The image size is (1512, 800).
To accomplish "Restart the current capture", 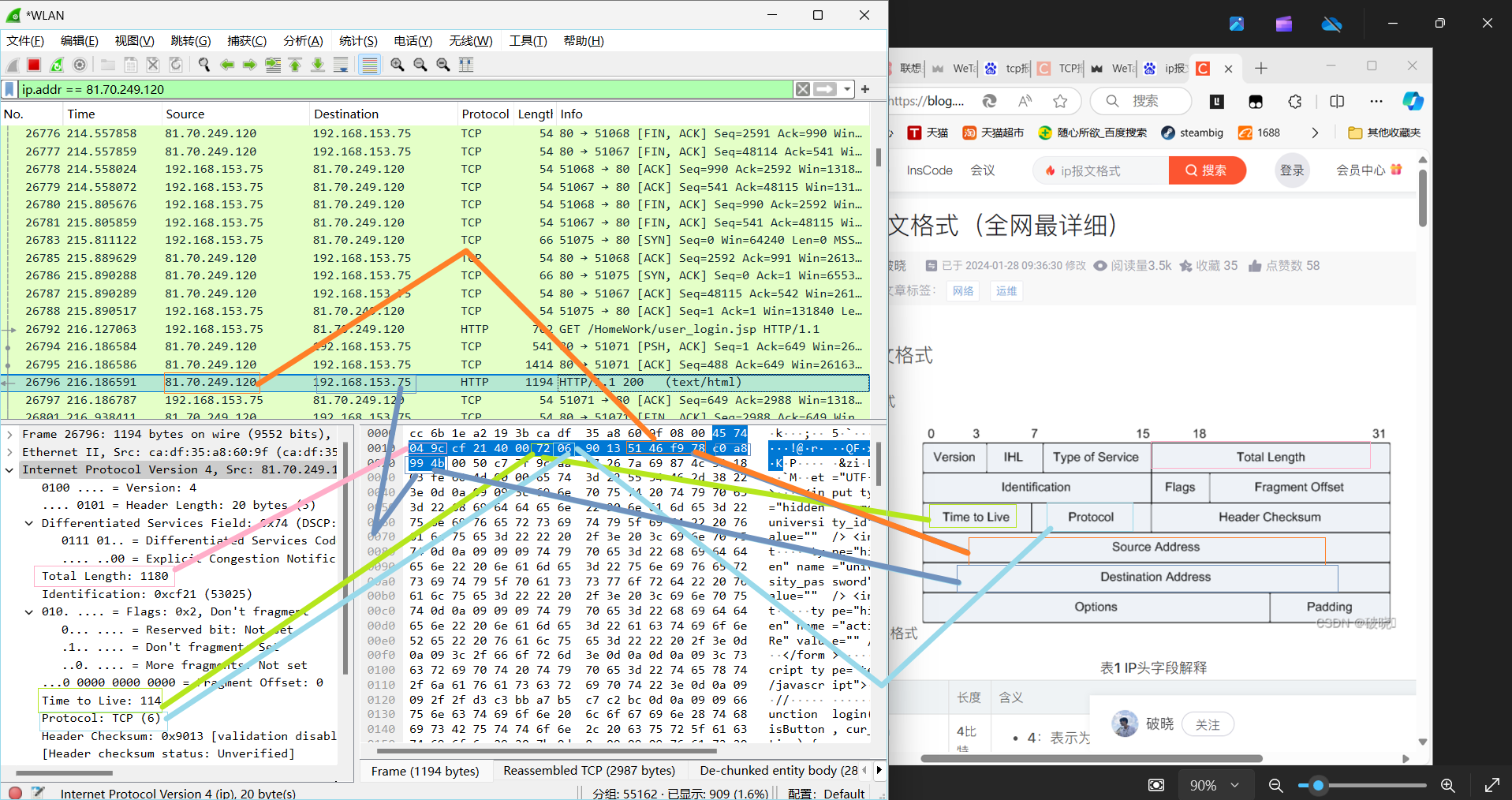I will point(57,65).
